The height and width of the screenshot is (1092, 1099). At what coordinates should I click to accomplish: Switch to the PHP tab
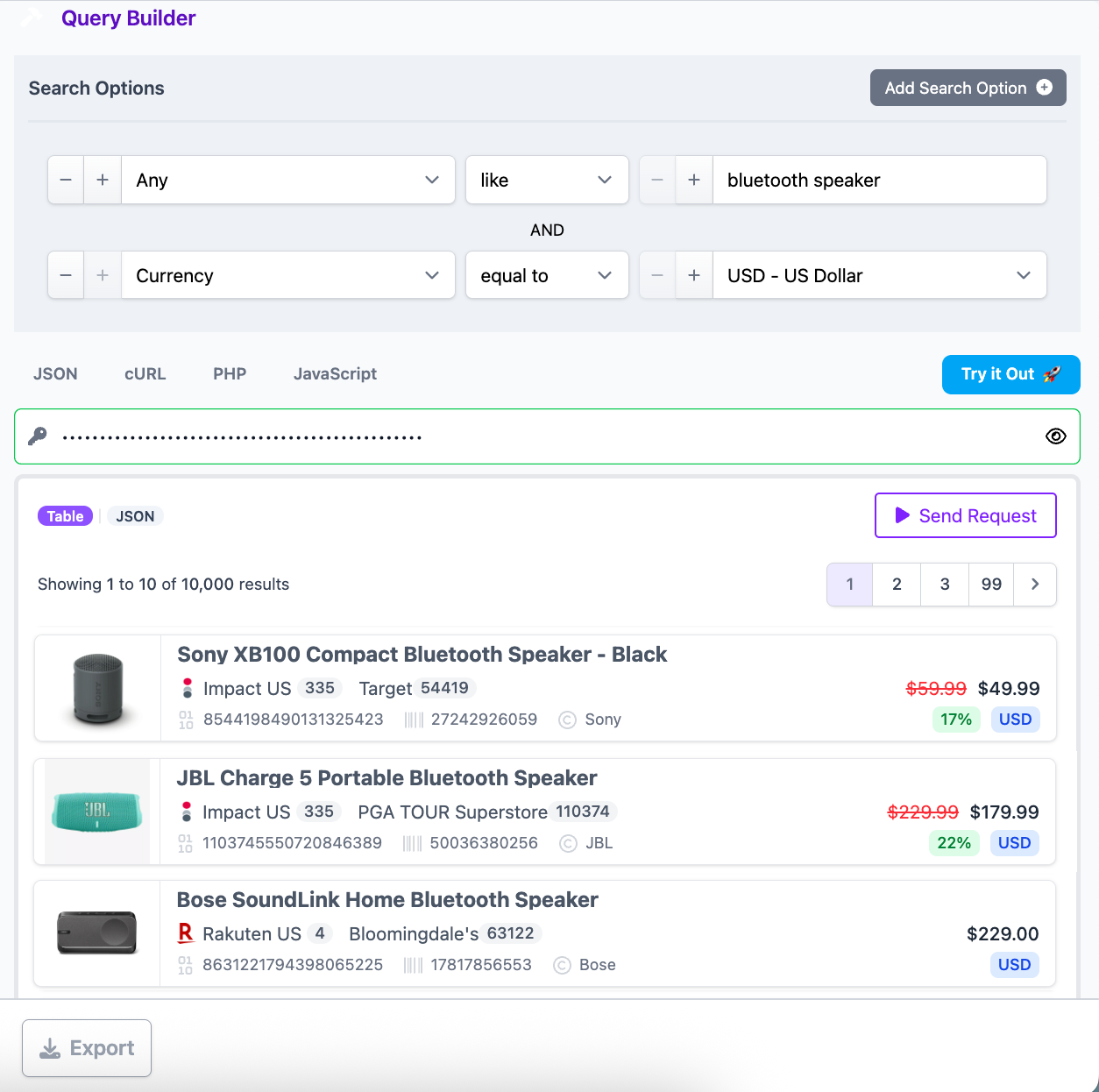230,373
